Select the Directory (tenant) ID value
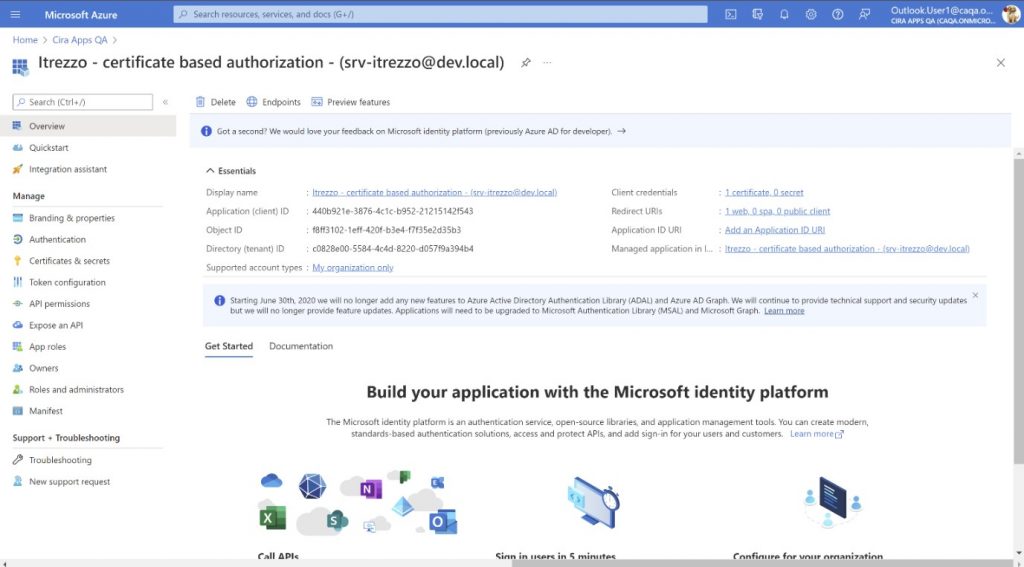Viewport: 1024px width, 567px height. (x=392, y=249)
